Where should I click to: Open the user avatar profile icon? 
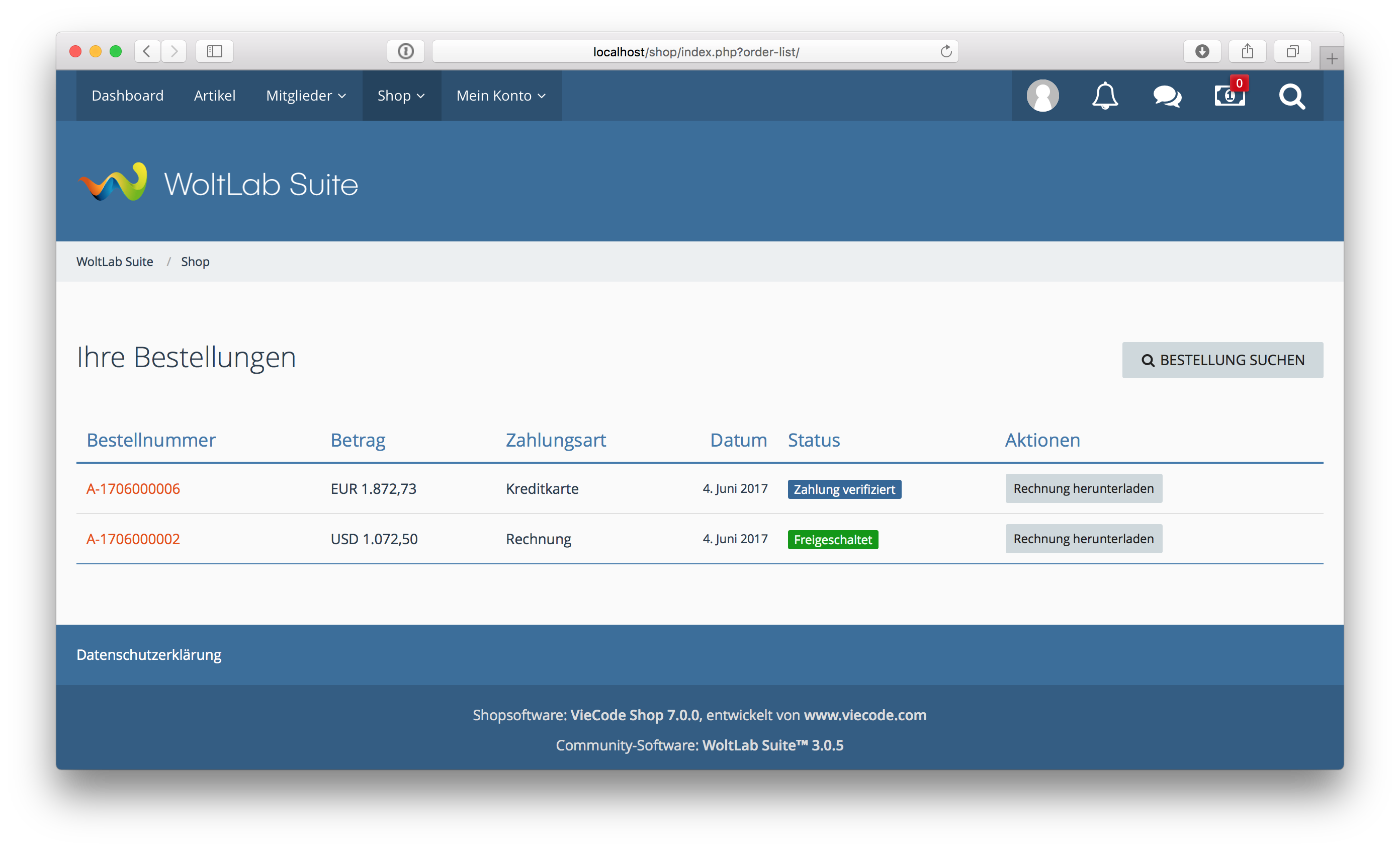point(1042,96)
